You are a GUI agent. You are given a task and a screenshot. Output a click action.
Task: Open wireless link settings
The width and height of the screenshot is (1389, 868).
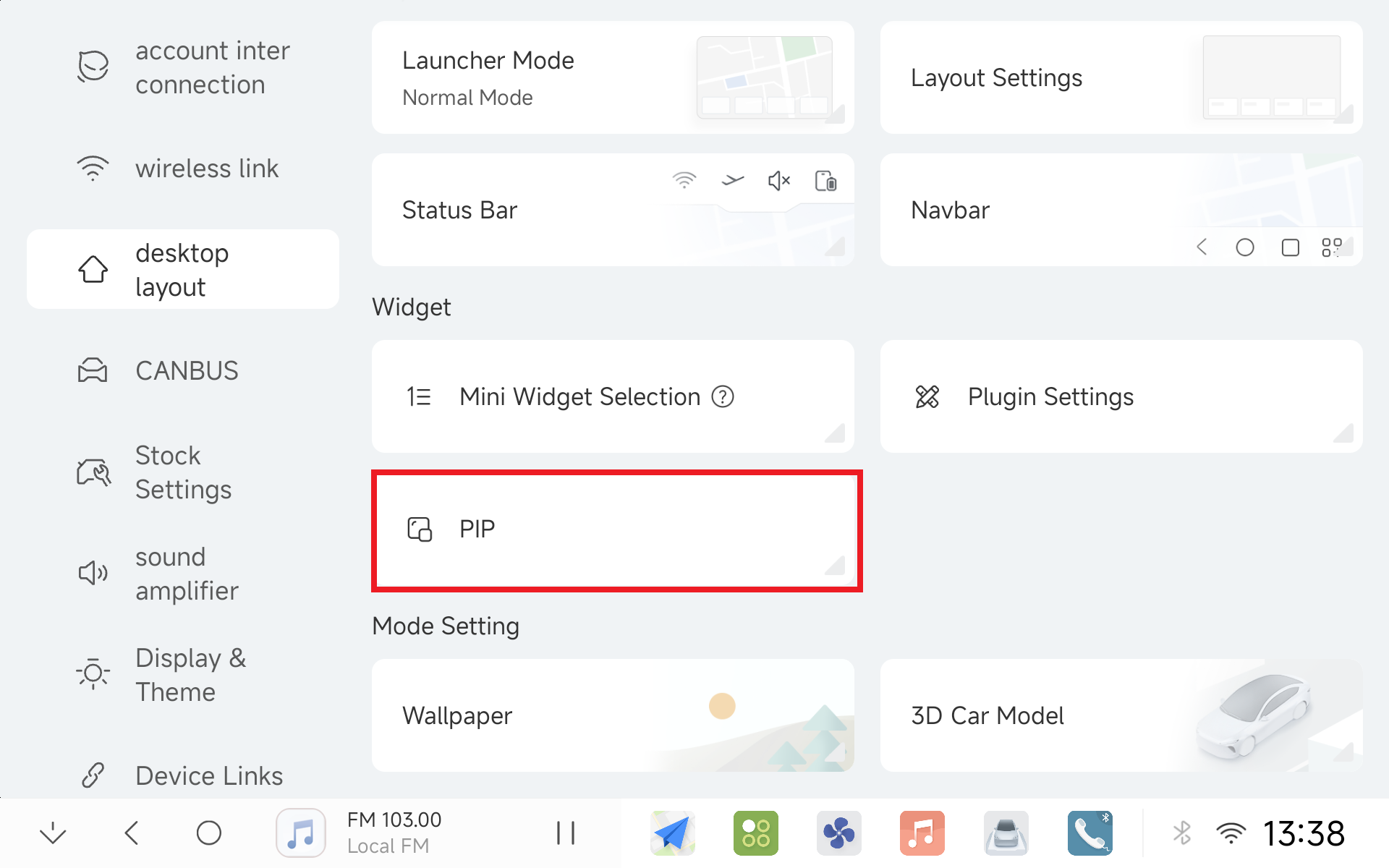tap(183, 169)
